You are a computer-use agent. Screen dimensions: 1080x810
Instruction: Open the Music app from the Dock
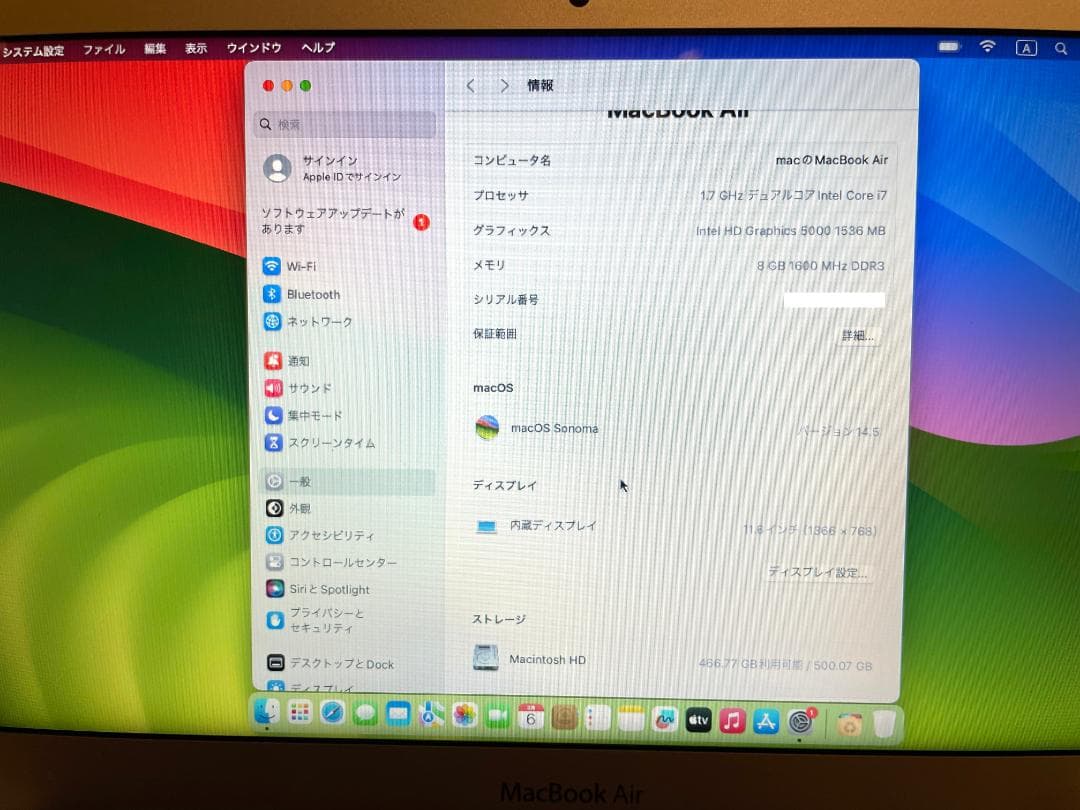(x=731, y=719)
